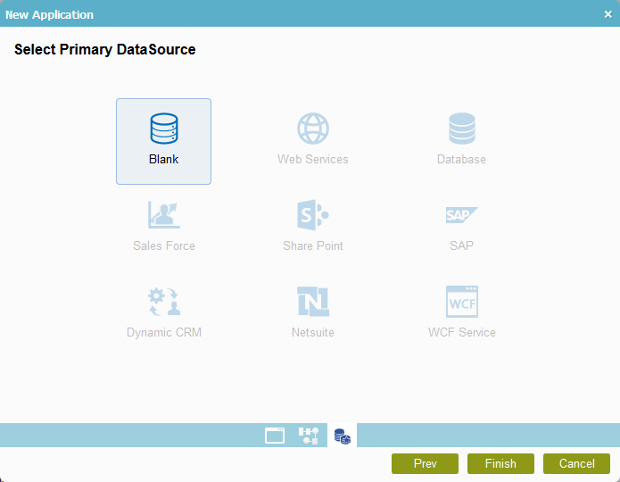Go to the process model wizard step icon
This screenshot has height=482, width=620.
[308, 435]
